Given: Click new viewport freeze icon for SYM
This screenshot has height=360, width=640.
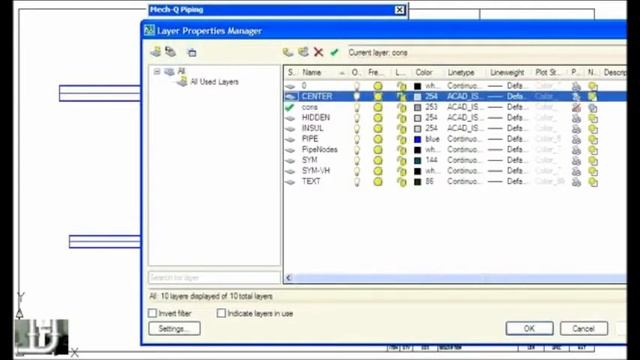Looking at the screenshot, I should (x=593, y=160).
